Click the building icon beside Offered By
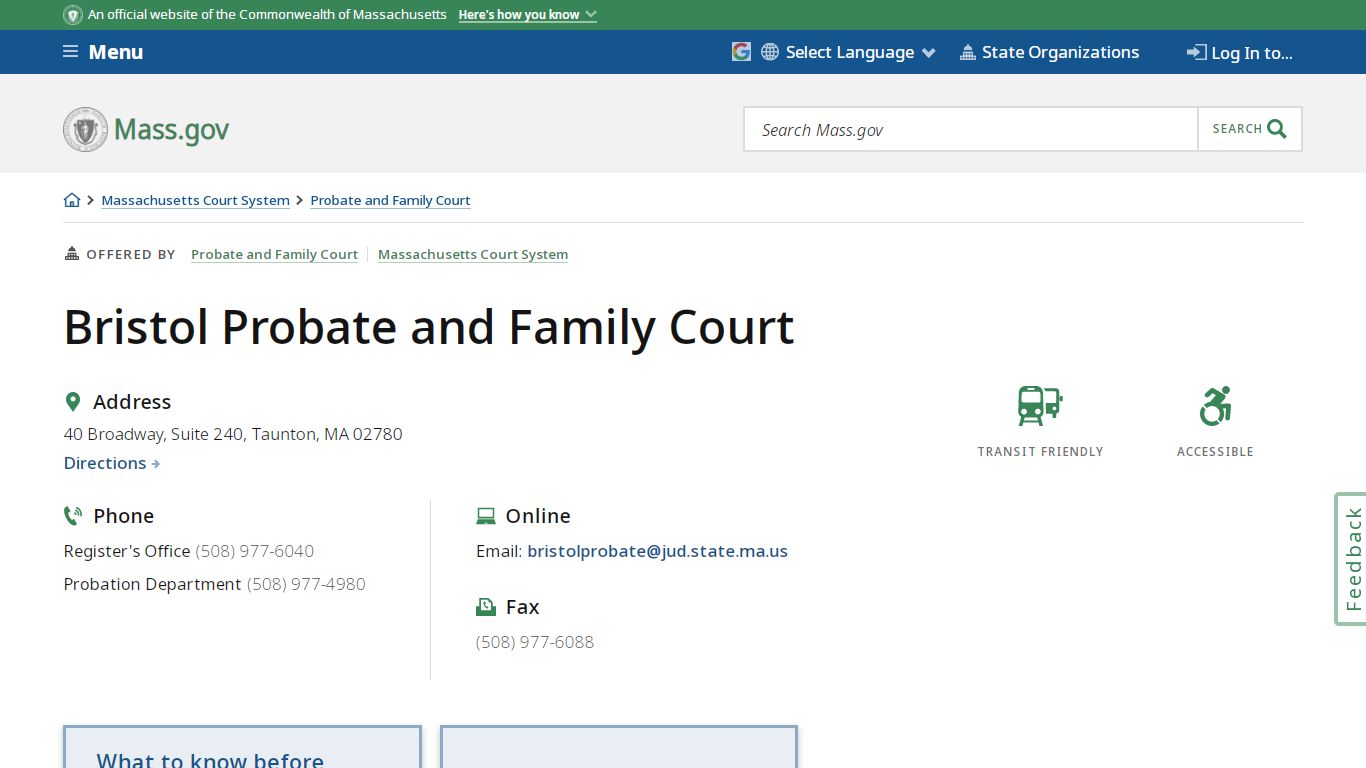The width and height of the screenshot is (1366, 768). (72, 254)
